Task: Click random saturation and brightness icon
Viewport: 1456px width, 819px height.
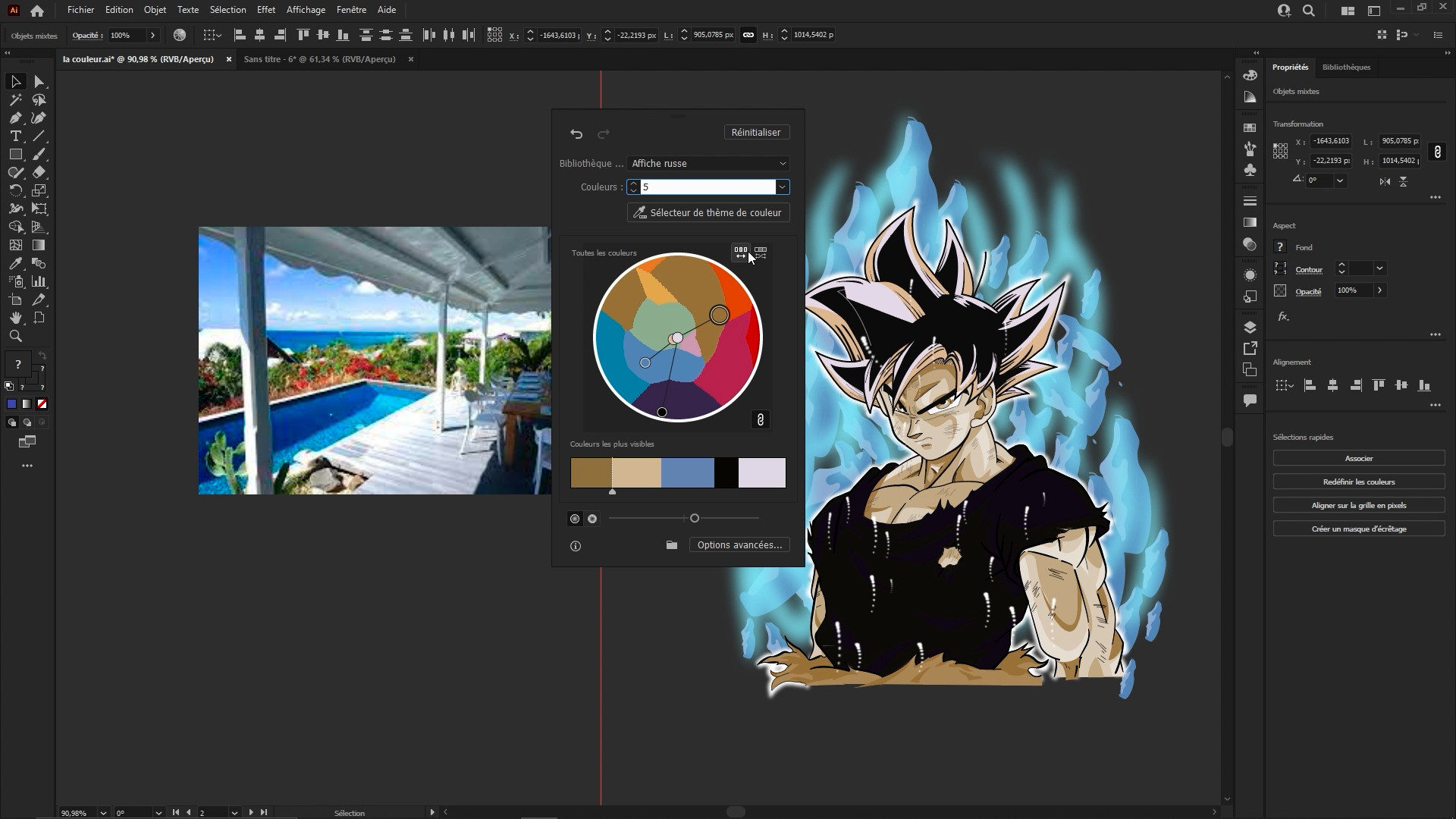Action: click(x=761, y=253)
